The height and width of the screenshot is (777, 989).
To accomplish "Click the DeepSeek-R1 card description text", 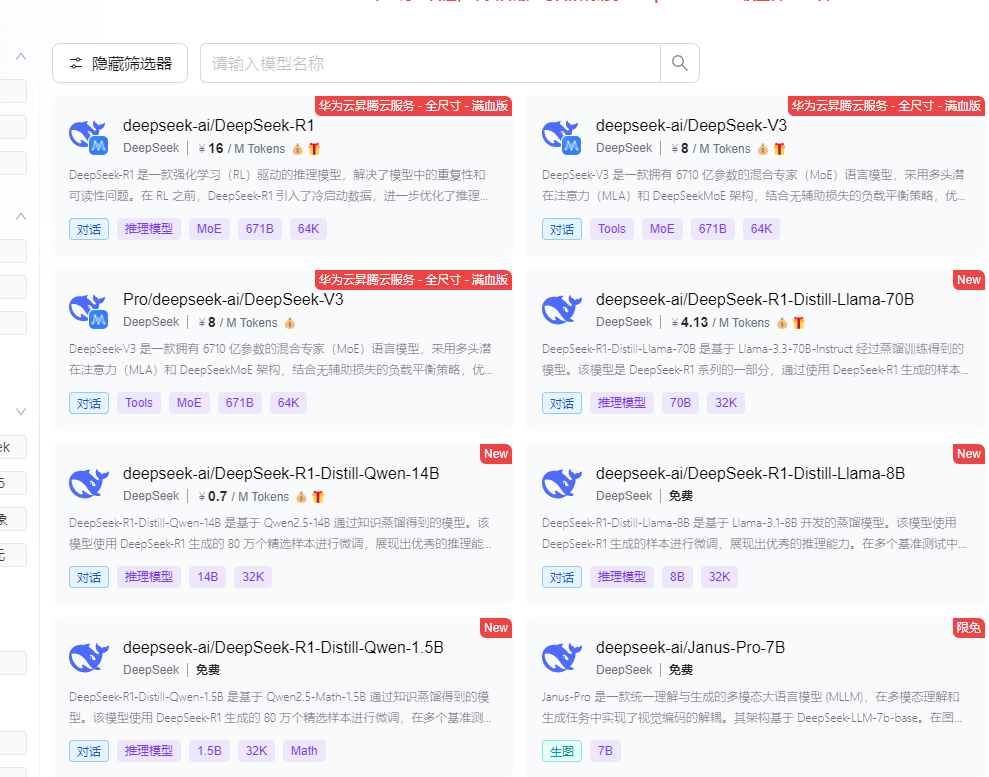I will 278,185.
